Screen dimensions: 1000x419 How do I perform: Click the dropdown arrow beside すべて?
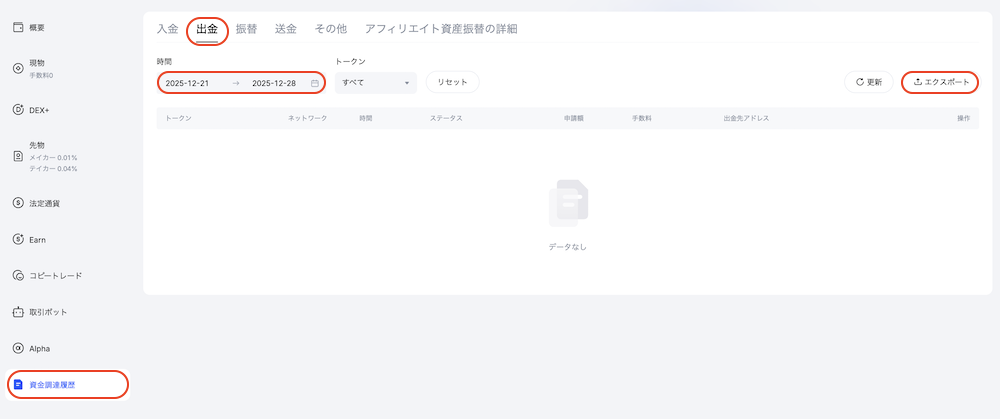[x=406, y=83]
